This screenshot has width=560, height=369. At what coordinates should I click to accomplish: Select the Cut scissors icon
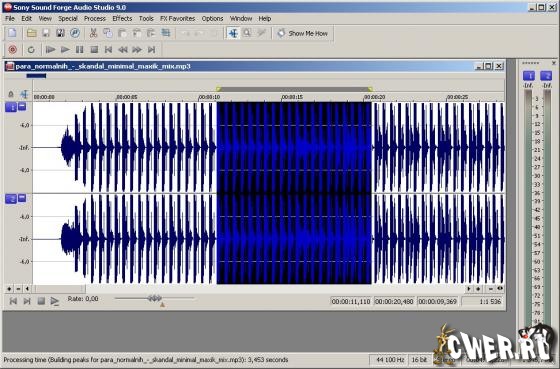click(x=93, y=33)
